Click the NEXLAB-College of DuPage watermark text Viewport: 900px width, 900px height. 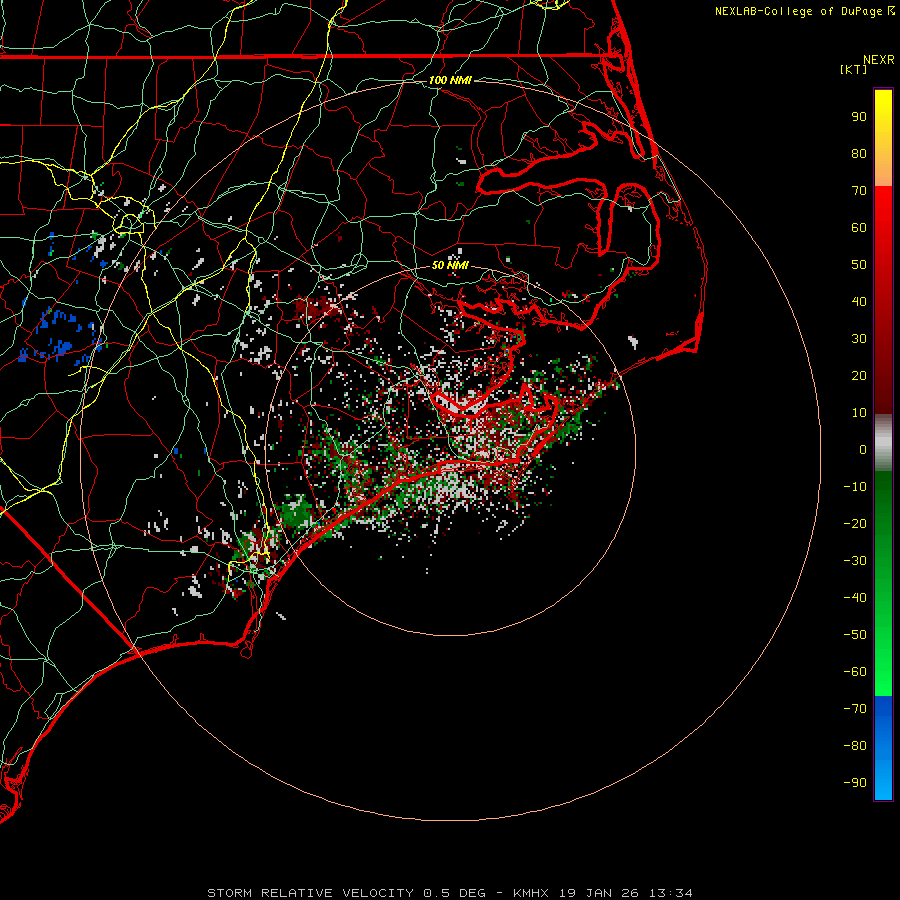(805, 11)
